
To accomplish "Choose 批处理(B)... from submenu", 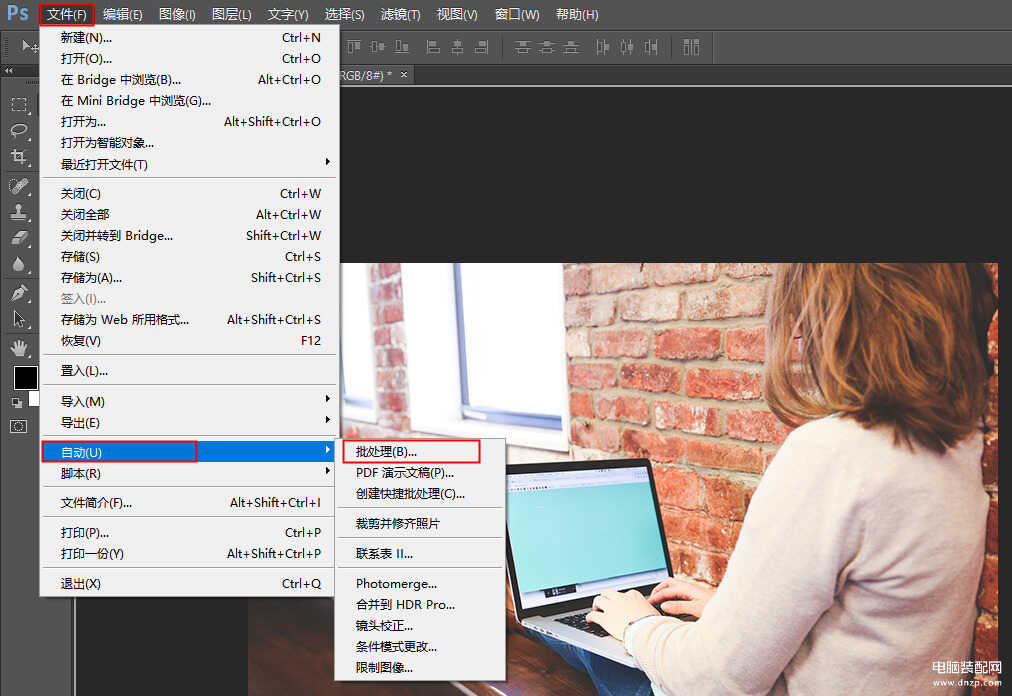I will 420,452.
